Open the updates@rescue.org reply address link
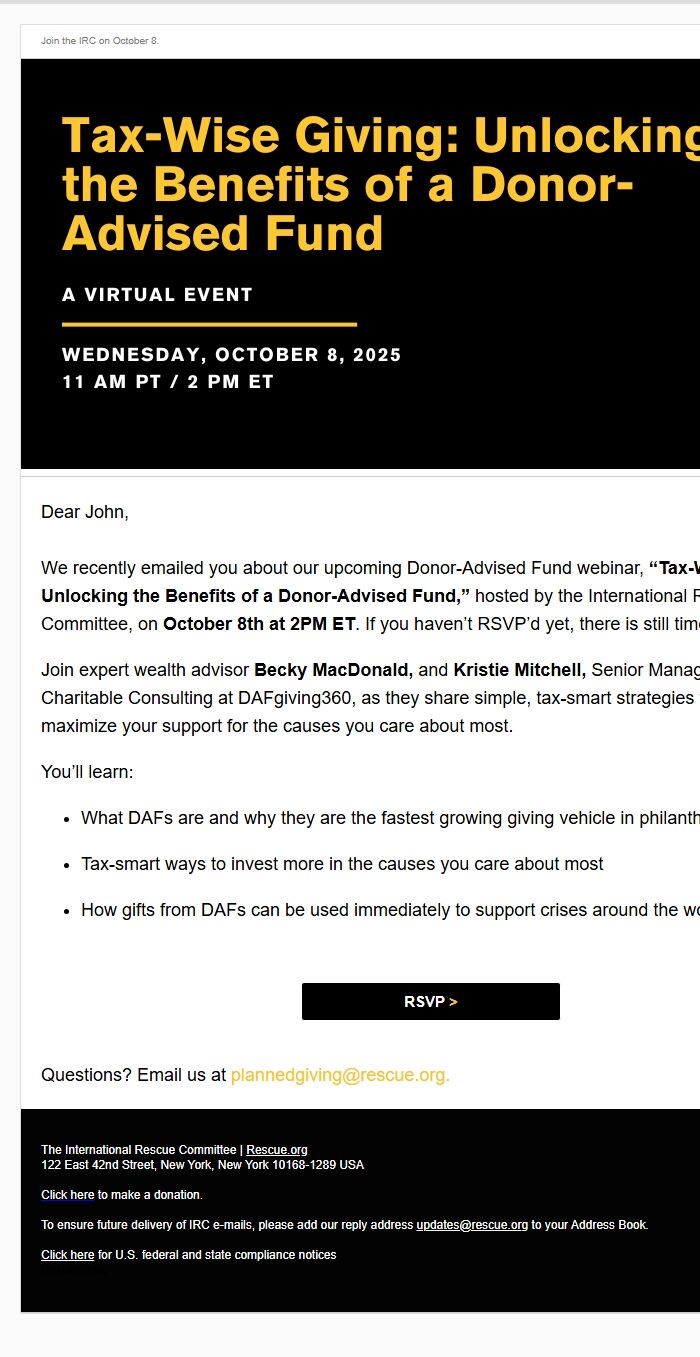Screen dimensions: 700x1357 tap(472, 1225)
